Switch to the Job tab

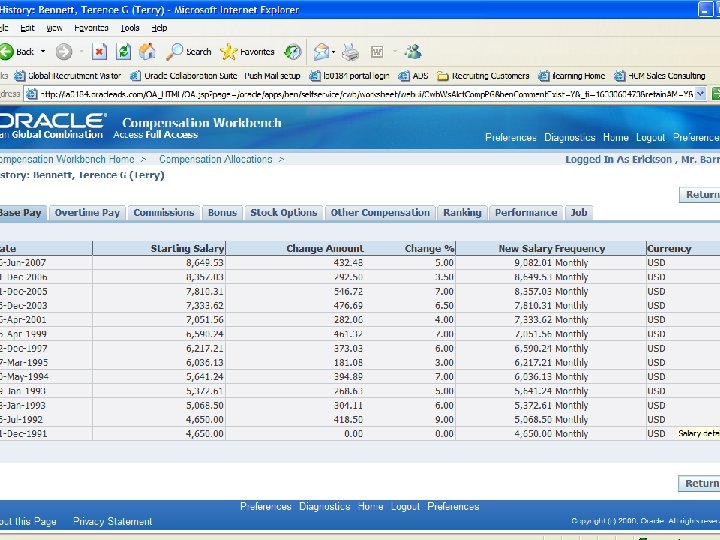coord(579,213)
